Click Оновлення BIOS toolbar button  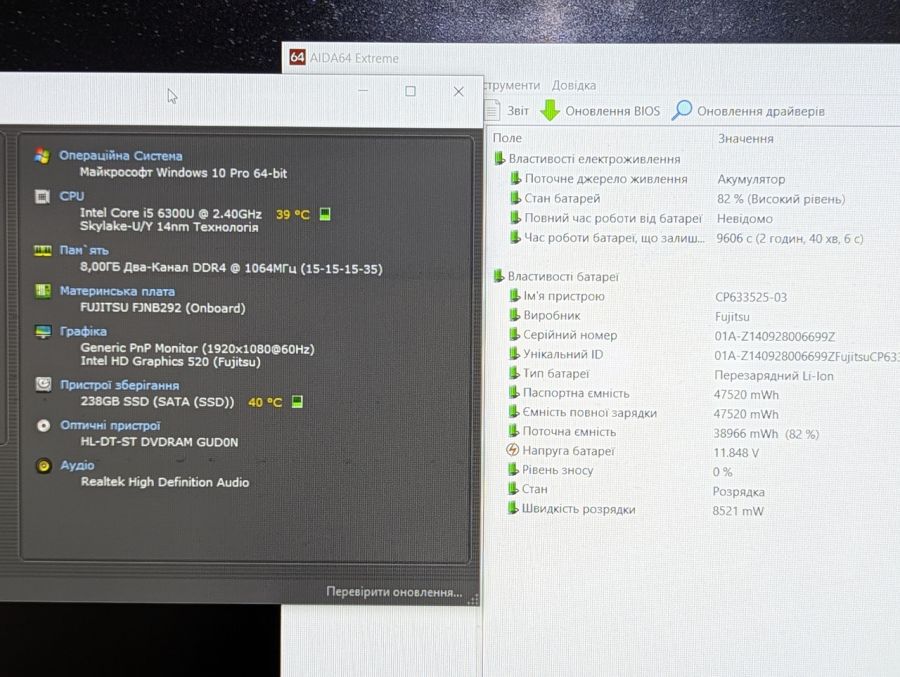tap(600, 110)
